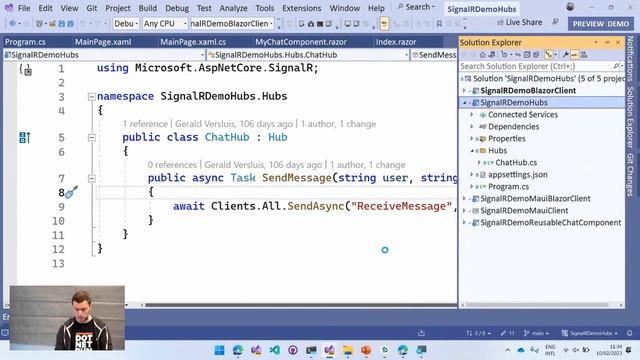The height and width of the screenshot is (360, 640).
Task: Click the Search Solution Explorer field
Action: (541, 66)
